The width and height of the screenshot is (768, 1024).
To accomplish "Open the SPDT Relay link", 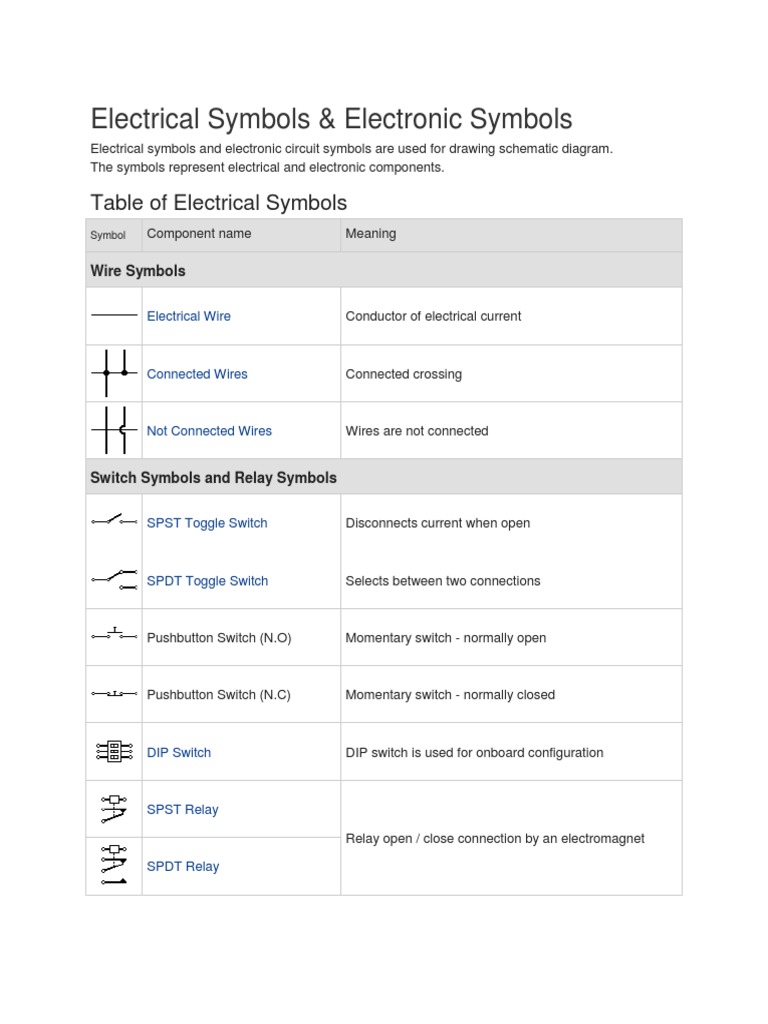I will [183, 867].
